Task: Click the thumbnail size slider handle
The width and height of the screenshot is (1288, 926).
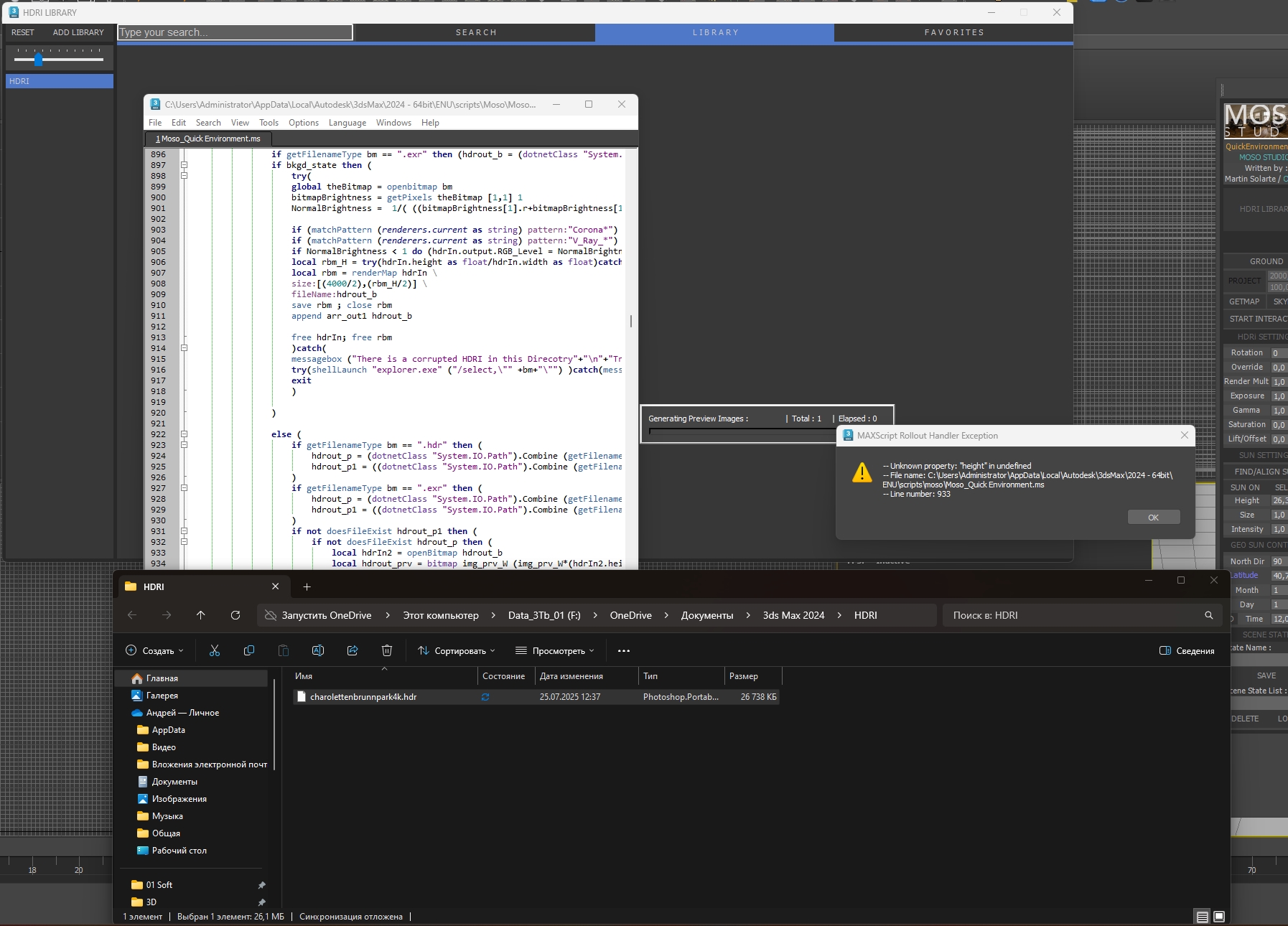Action: tap(38, 60)
